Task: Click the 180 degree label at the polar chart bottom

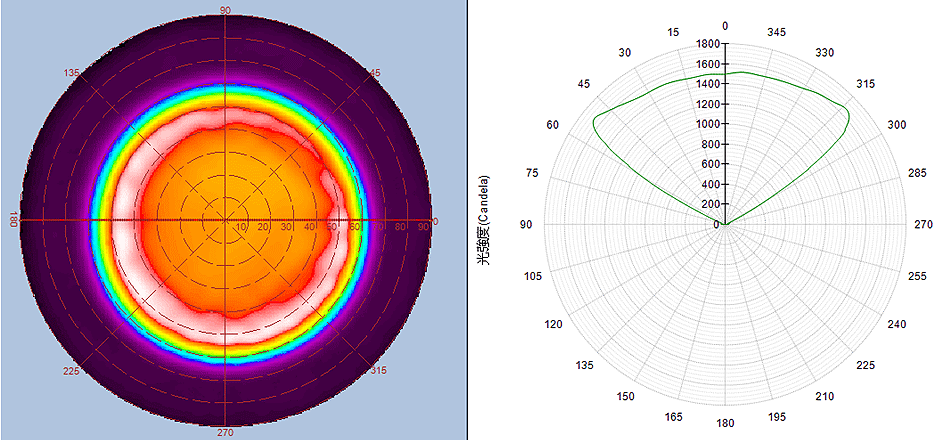Action: click(726, 422)
